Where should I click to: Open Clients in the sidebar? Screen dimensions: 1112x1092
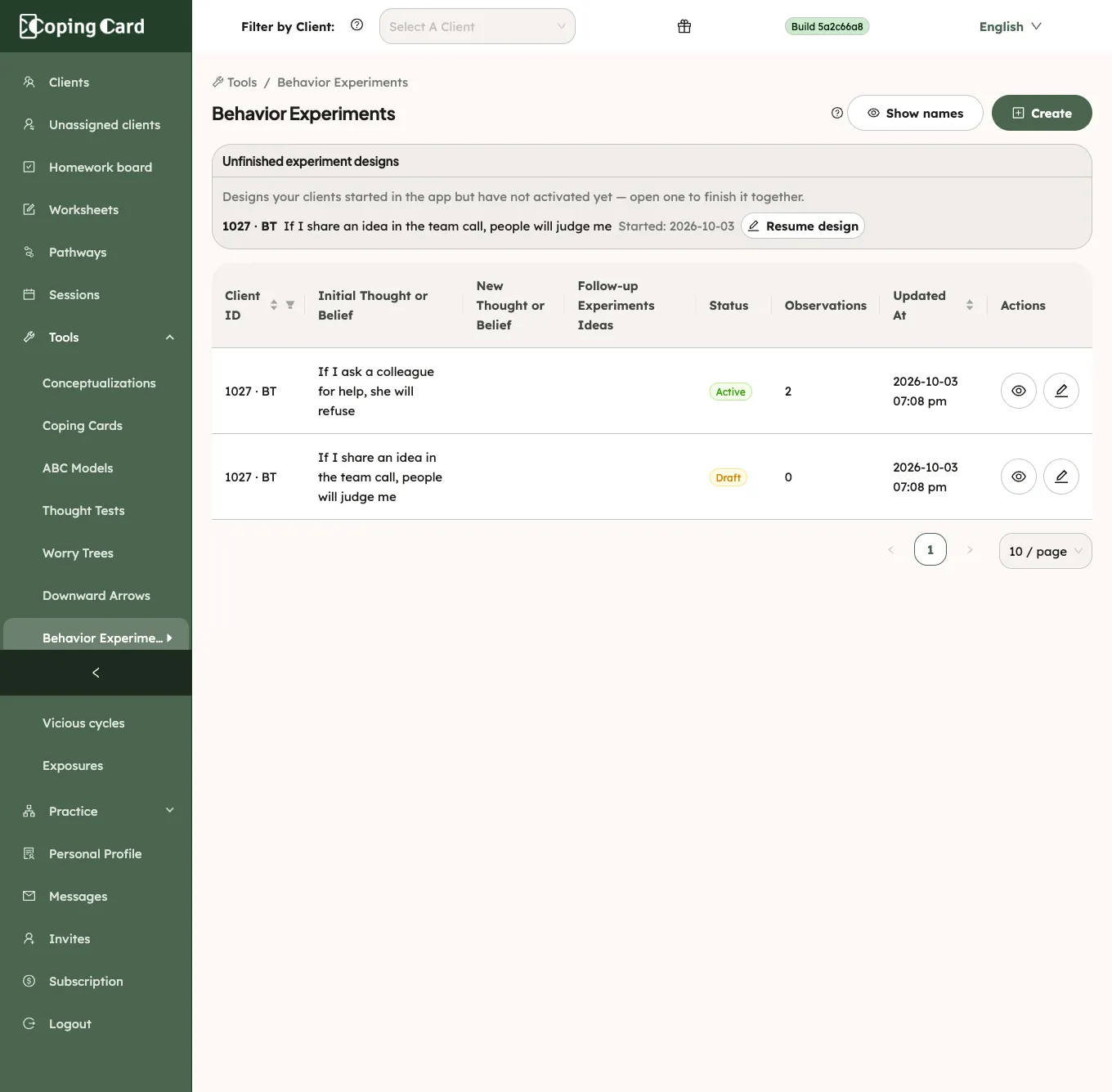point(96,82)
